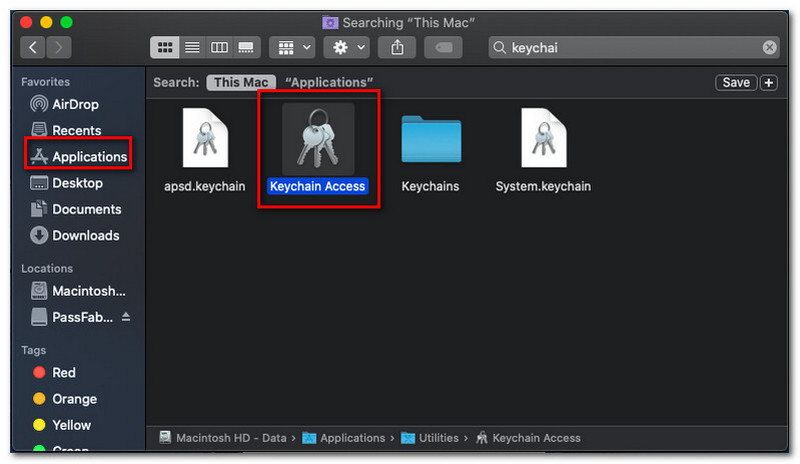This screenshot has height=464, width=800.
Task: Open Downloads in the sidebar
Action: click(86, 235)
